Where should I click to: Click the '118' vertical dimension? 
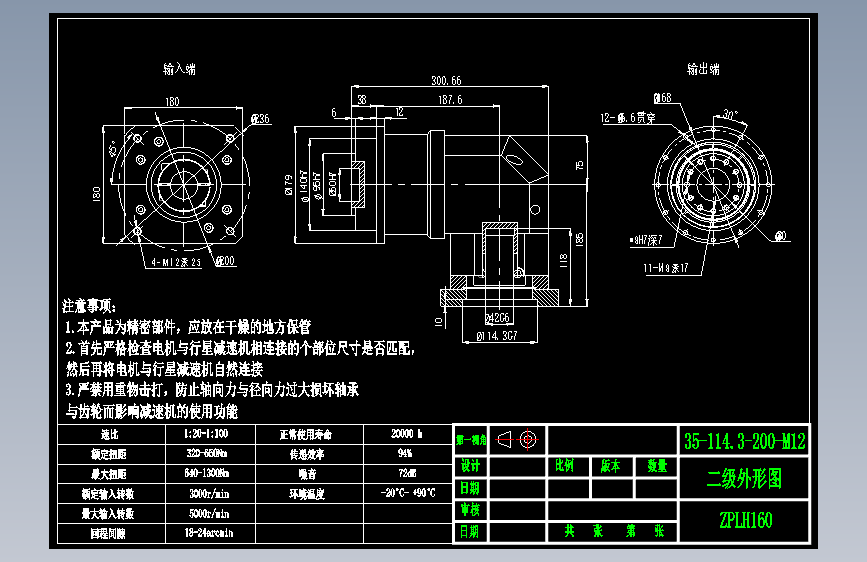[563, 261]
